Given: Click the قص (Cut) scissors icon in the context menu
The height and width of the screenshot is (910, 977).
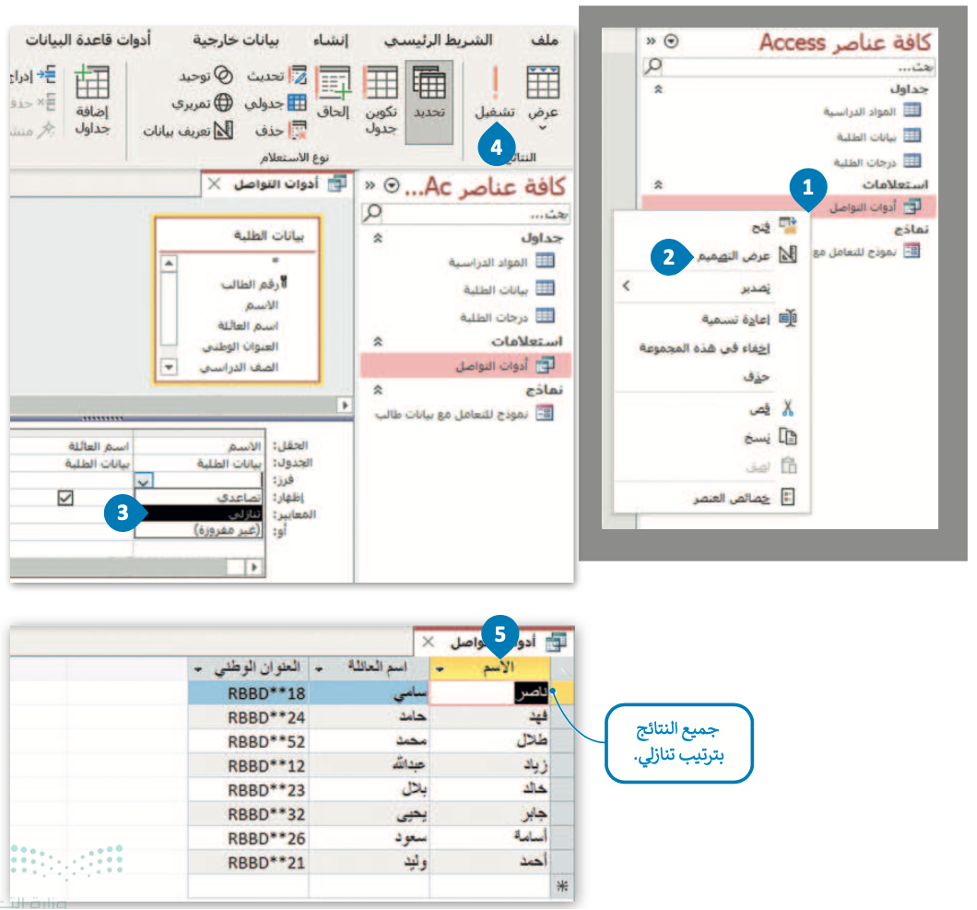Looking at the screenshot, I should pyautogui.click(x=788, y=408).
